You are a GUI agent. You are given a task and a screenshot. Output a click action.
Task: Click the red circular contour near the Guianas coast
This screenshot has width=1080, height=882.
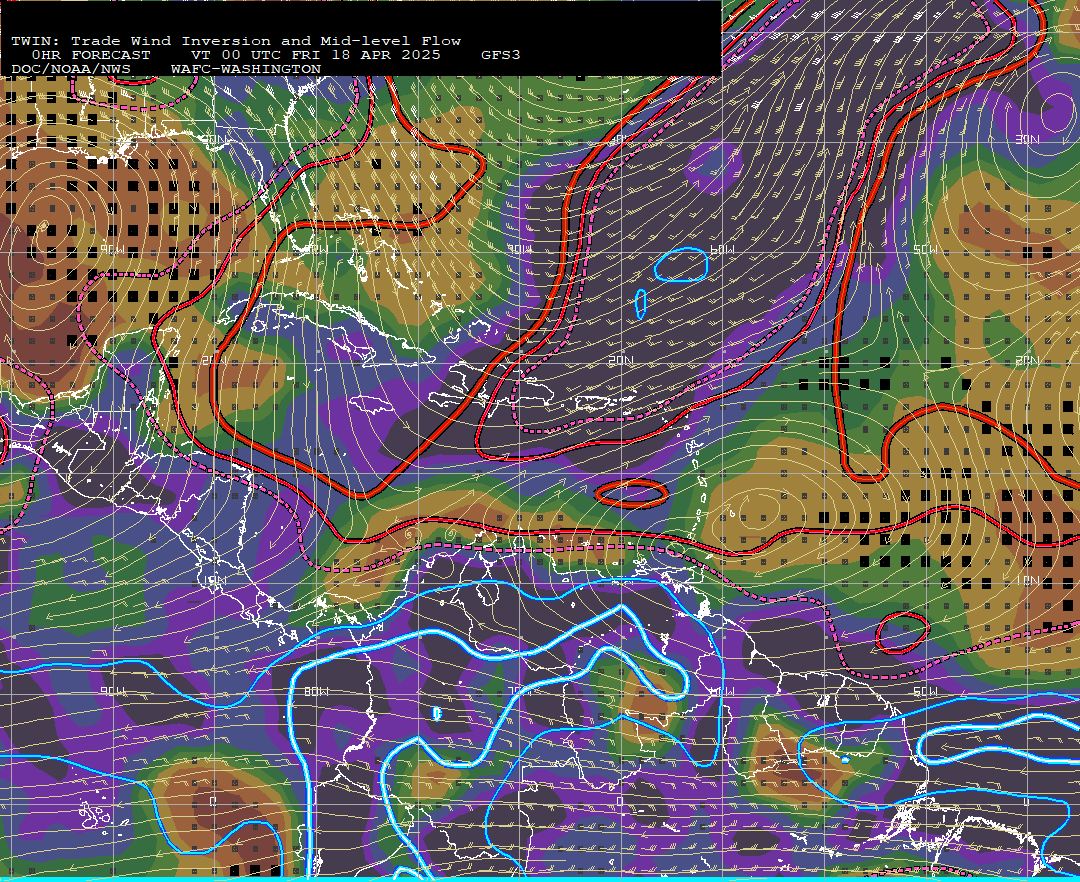click(902, 632)
